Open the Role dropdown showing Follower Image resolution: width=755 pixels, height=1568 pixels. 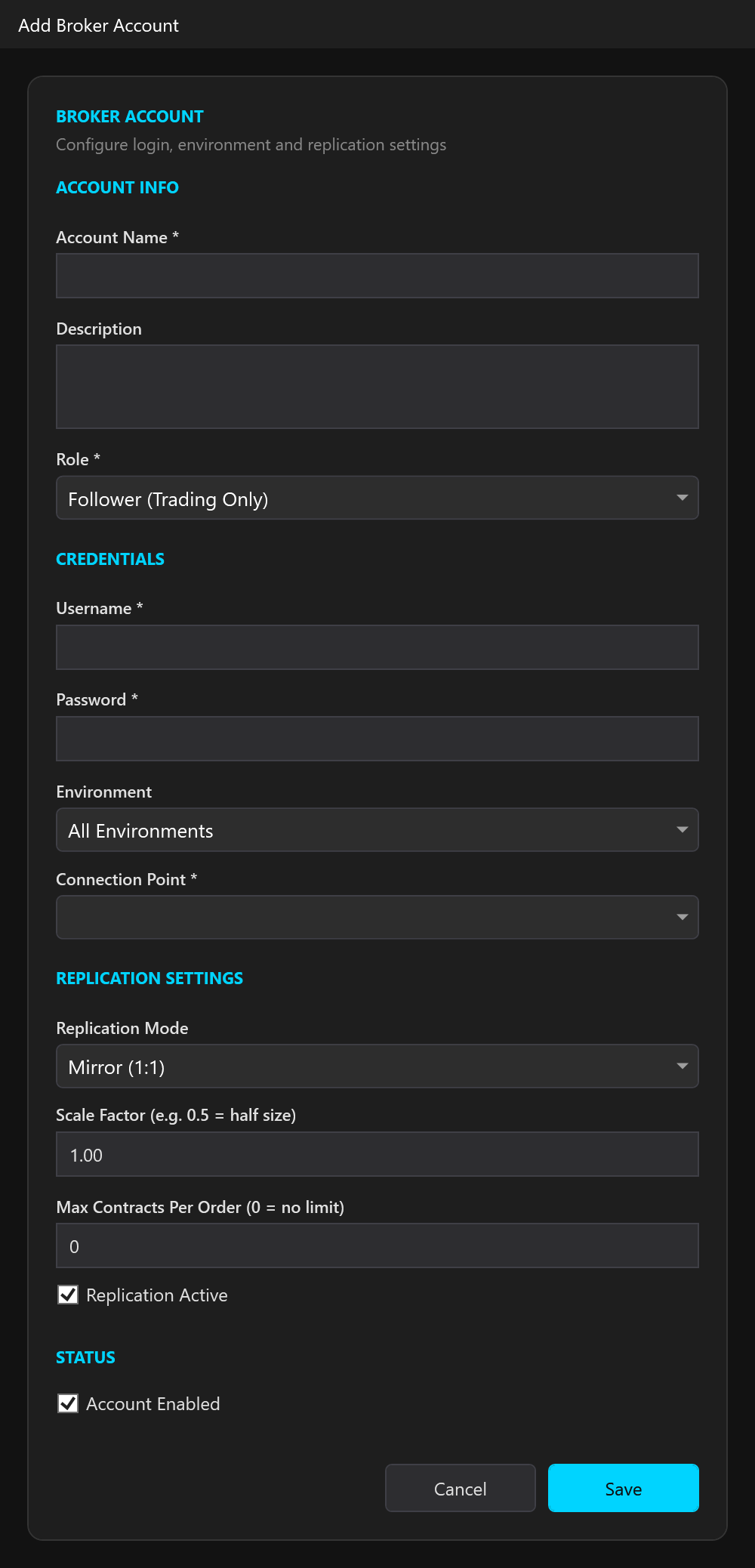pyautogui.click(x=377, y=498)
